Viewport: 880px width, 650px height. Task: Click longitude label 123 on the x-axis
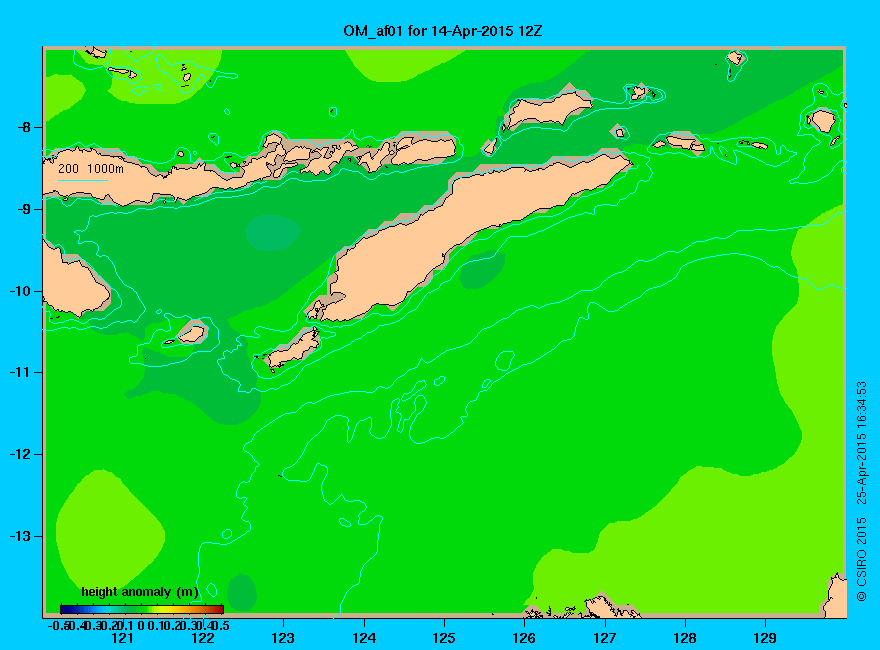(283, 638)
